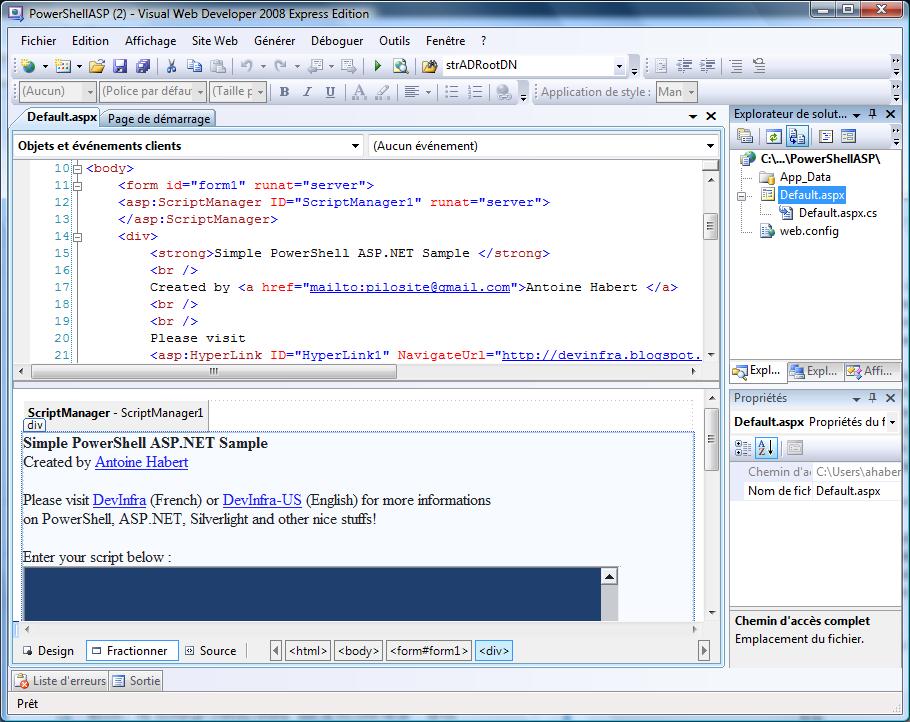Open the Taille font size dropdown
This screenshot has height=722, width=910.
coord(261,92)
